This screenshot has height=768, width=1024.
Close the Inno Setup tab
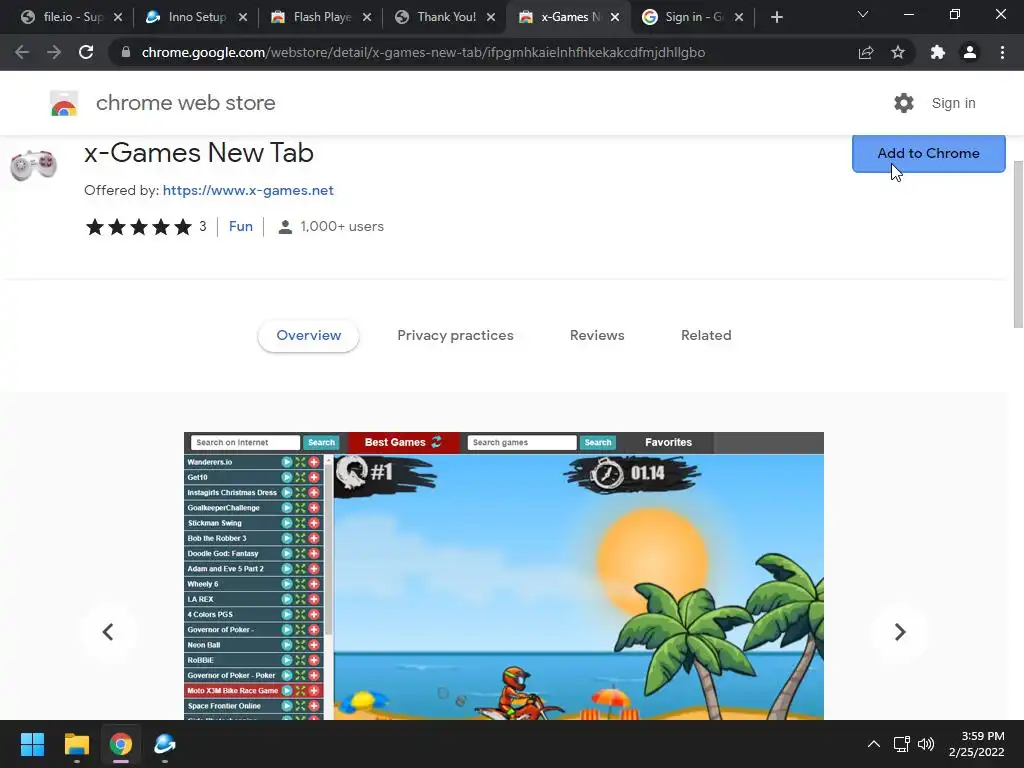243,17
